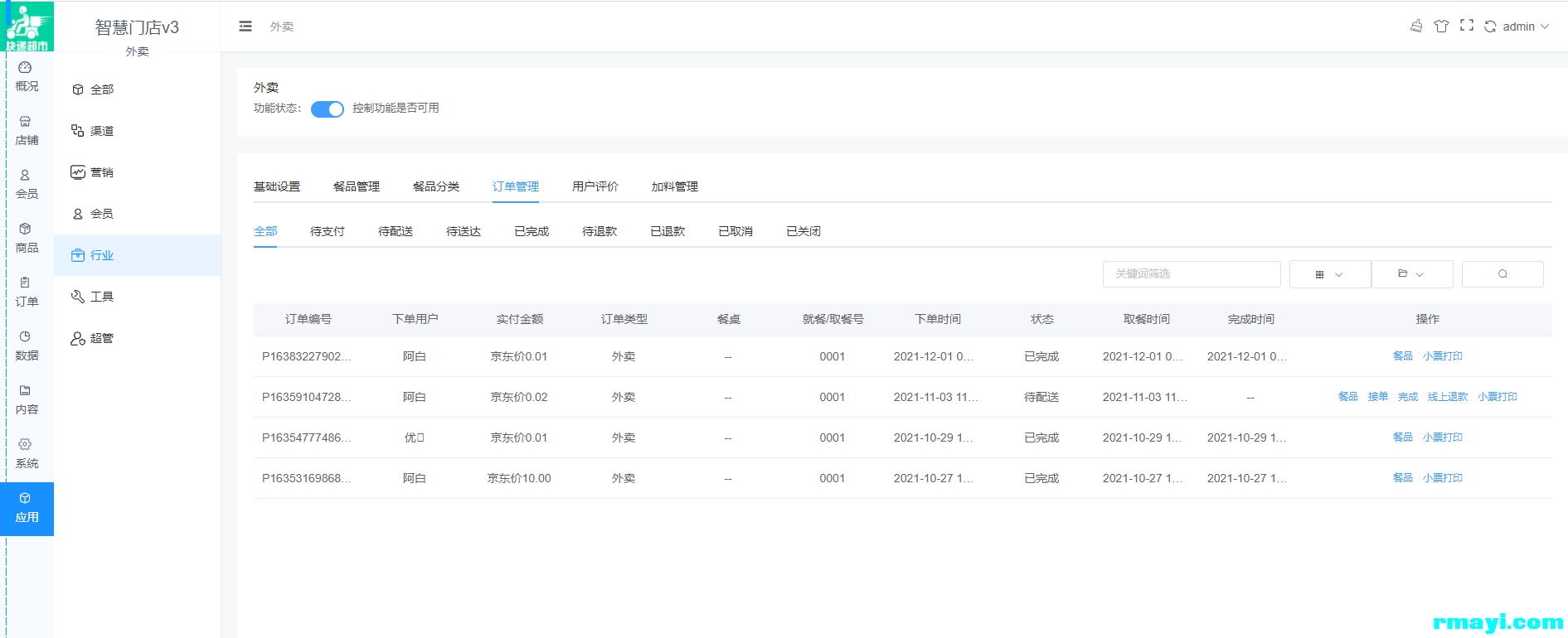
Task: Click 餐品 for order P16359104728
Action: (x=1348, y=397)
